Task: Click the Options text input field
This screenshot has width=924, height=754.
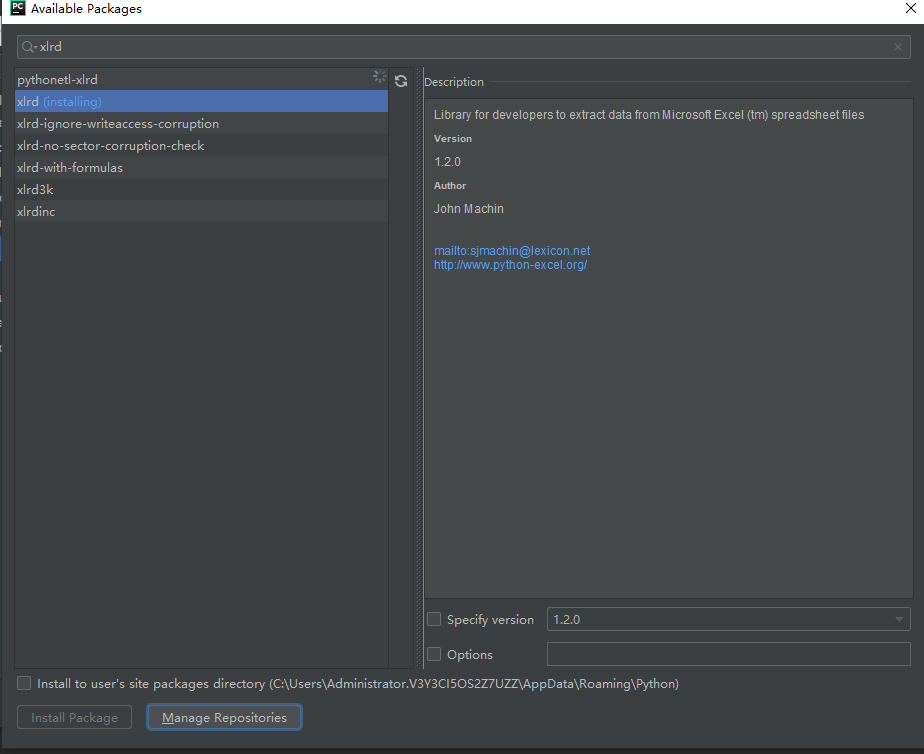Action: click(728, 655)
